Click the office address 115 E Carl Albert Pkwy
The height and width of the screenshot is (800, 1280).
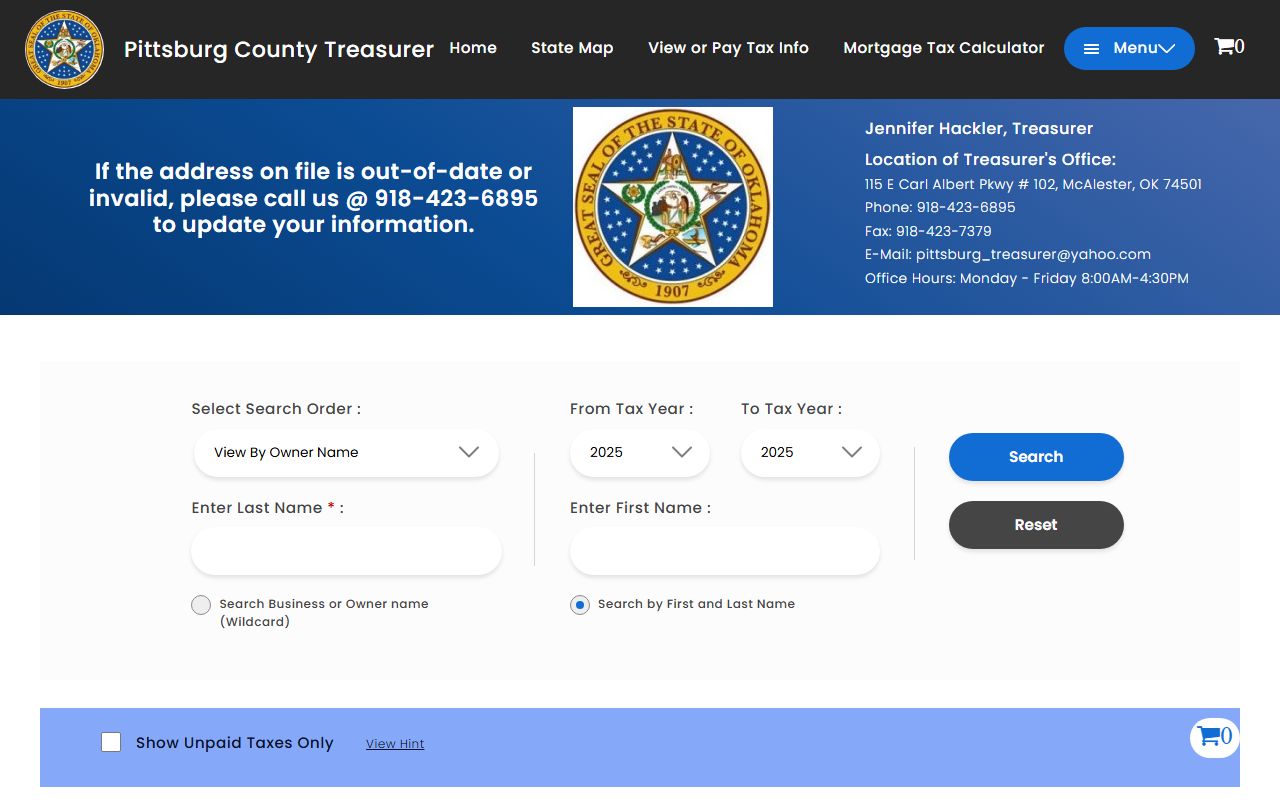coord(1033,184)
